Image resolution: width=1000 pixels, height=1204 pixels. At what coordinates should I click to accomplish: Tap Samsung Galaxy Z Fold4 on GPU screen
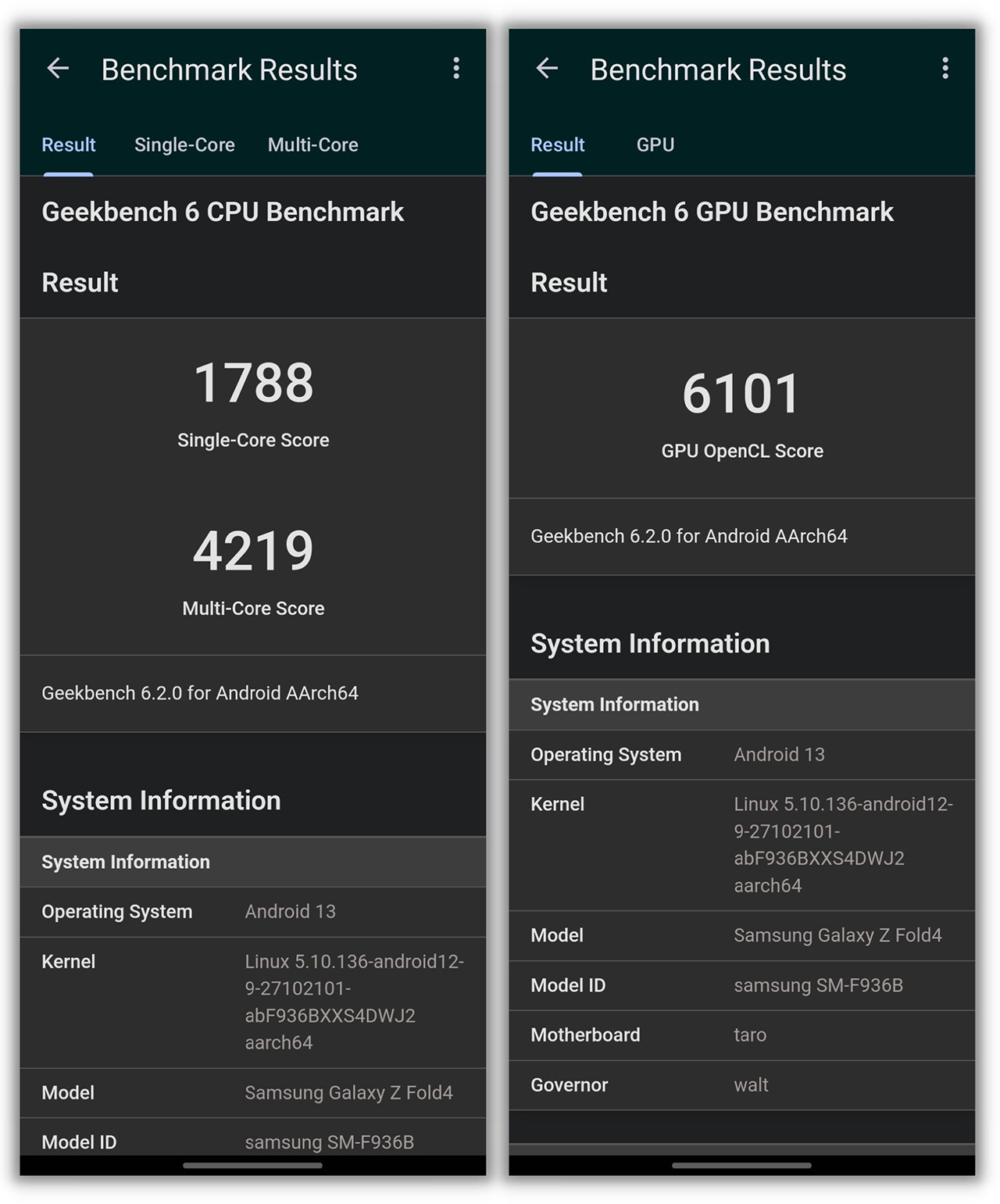click(837, 935)
